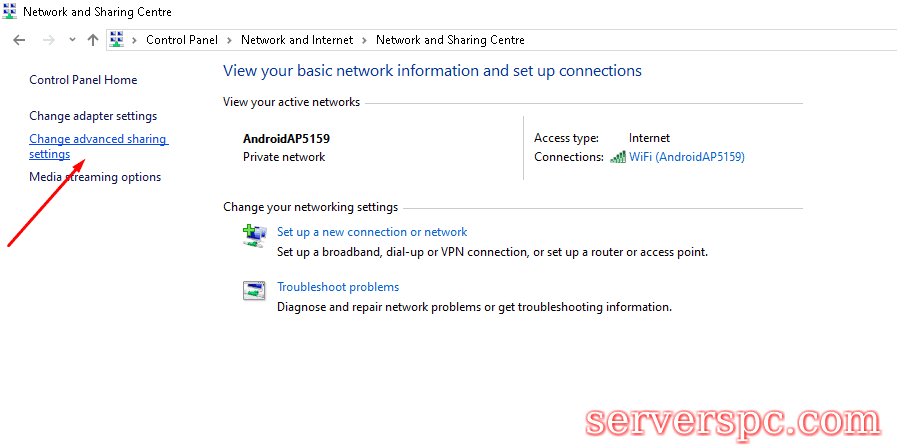This screenshot has width=897, height=448.
Task: Navigate to Network and Internet breadcrumb
Action: [297, 40]
